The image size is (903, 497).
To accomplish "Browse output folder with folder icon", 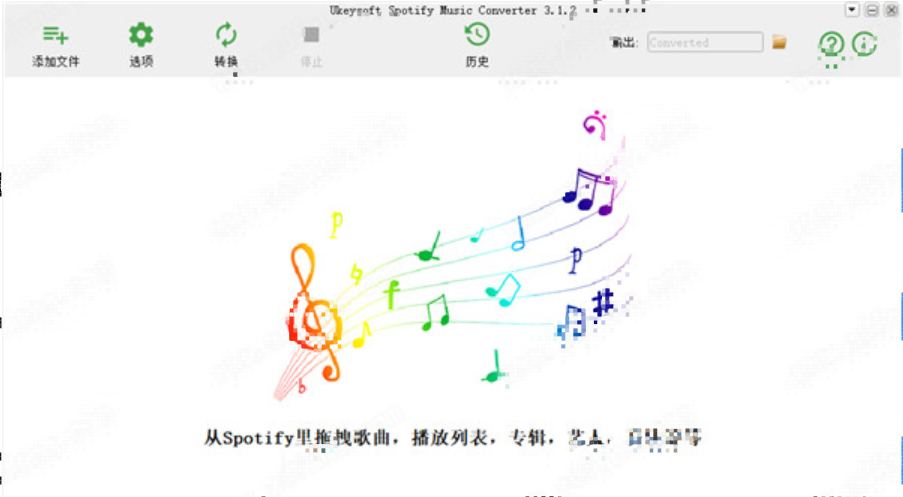I will tap(779, 42).
